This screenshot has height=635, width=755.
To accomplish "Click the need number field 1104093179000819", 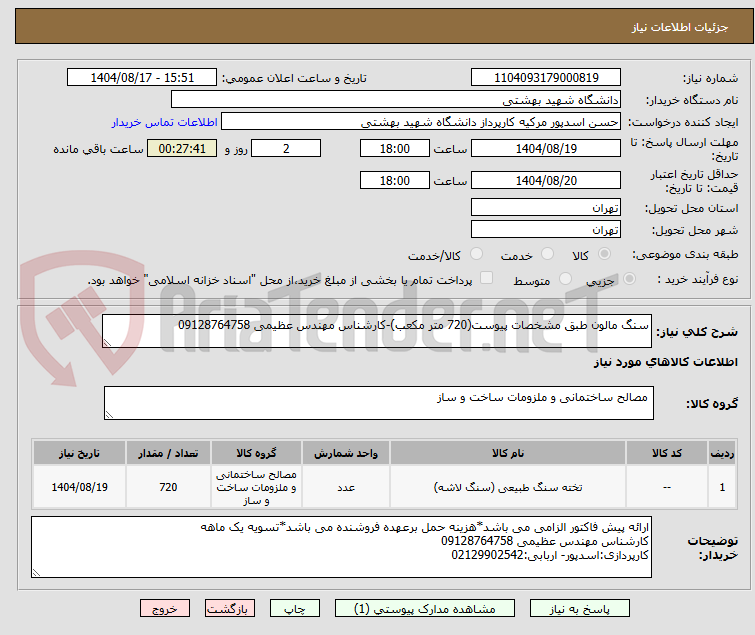I will point(546,78).
